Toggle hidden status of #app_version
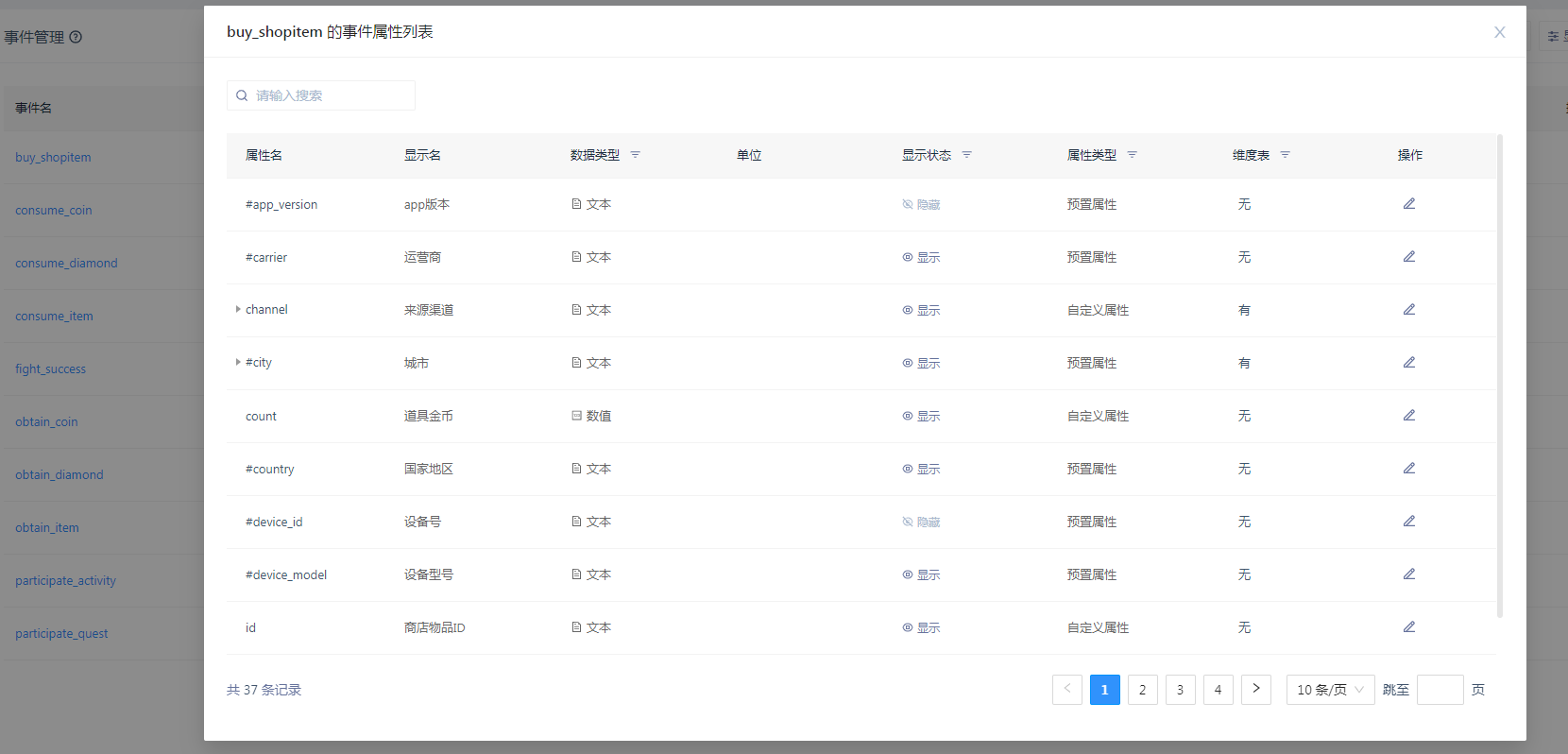 tap(921, 205)
